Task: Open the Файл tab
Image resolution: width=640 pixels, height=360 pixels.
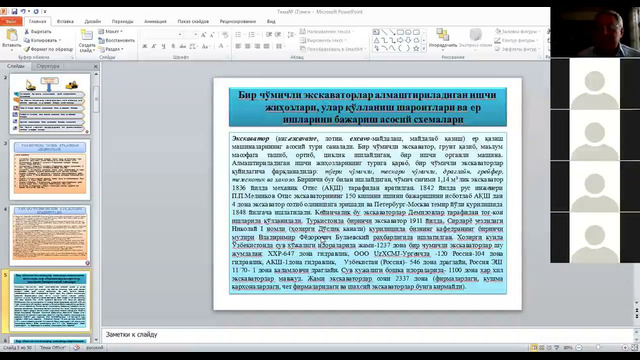Action: [x=10, y=21]
